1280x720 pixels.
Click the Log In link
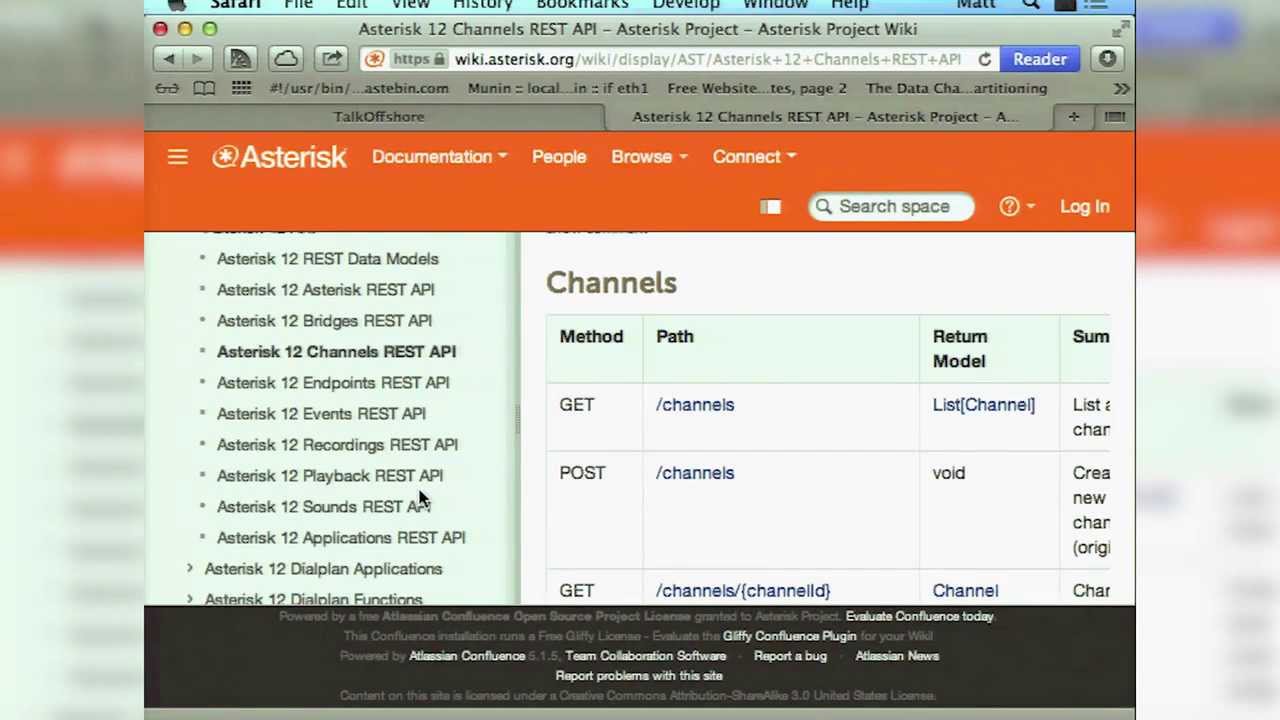coord(1085,207)
